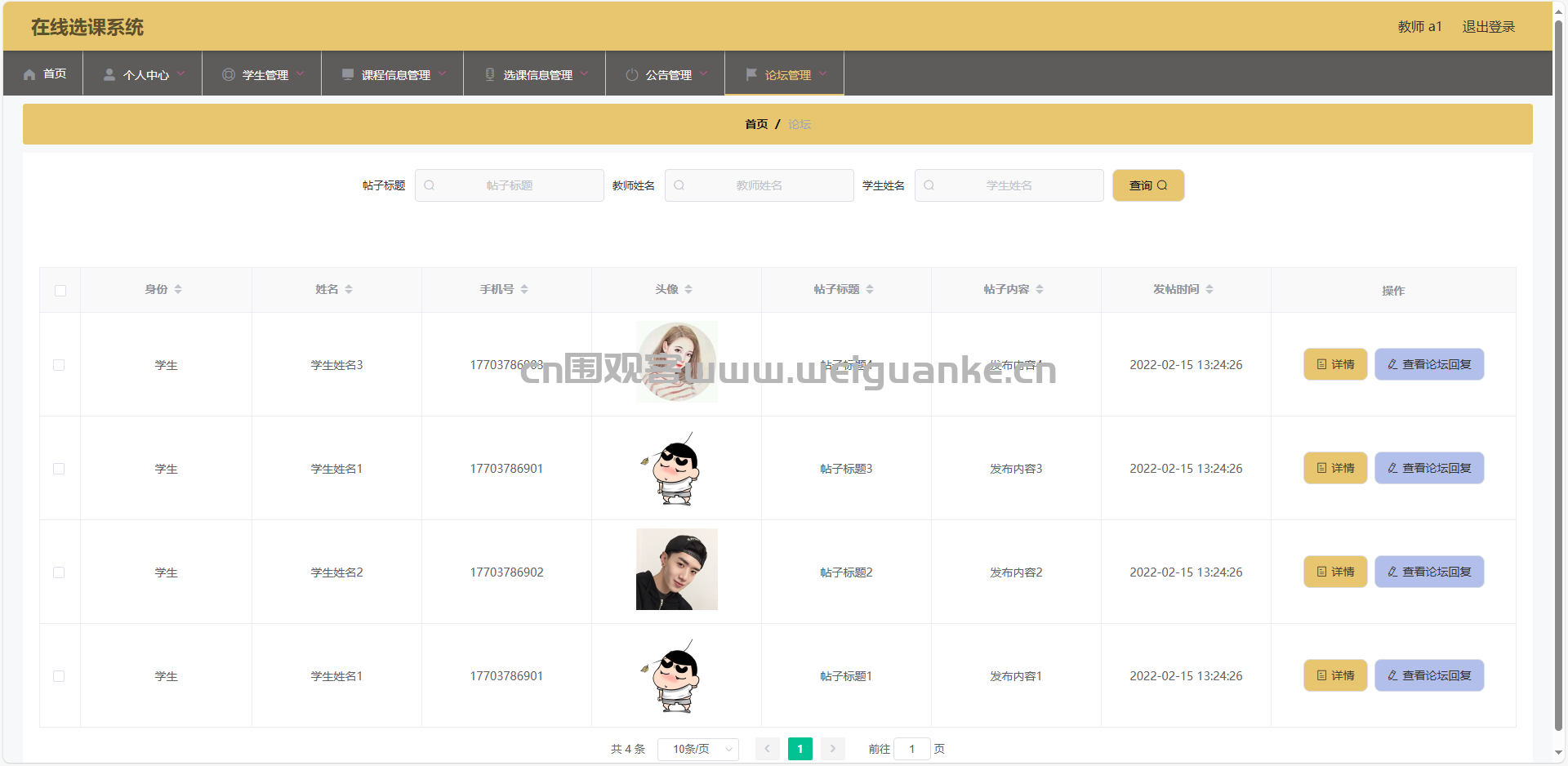Select the checkbox for 学生姓名3 row
The width and height of the screenshot is (1568, 766).
coord(59,365)
